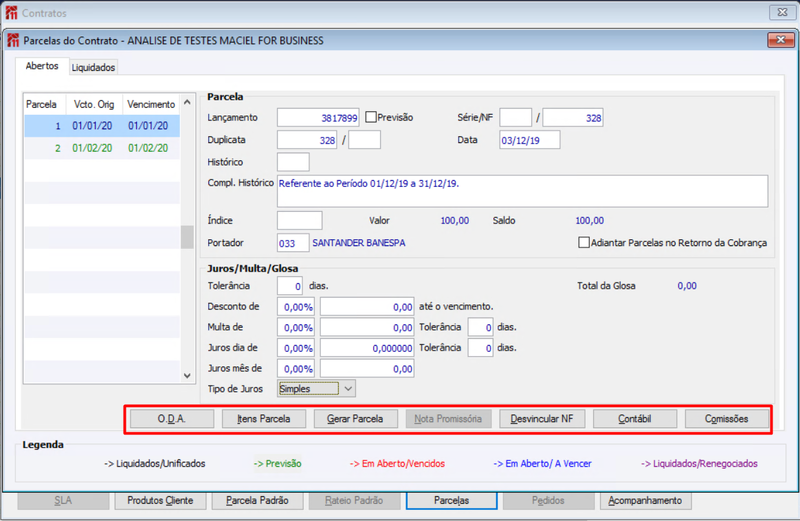The height and width of the screenshot is (521, 800).
Task: Enable the Previsão checkbox
Action: point(371,117)
